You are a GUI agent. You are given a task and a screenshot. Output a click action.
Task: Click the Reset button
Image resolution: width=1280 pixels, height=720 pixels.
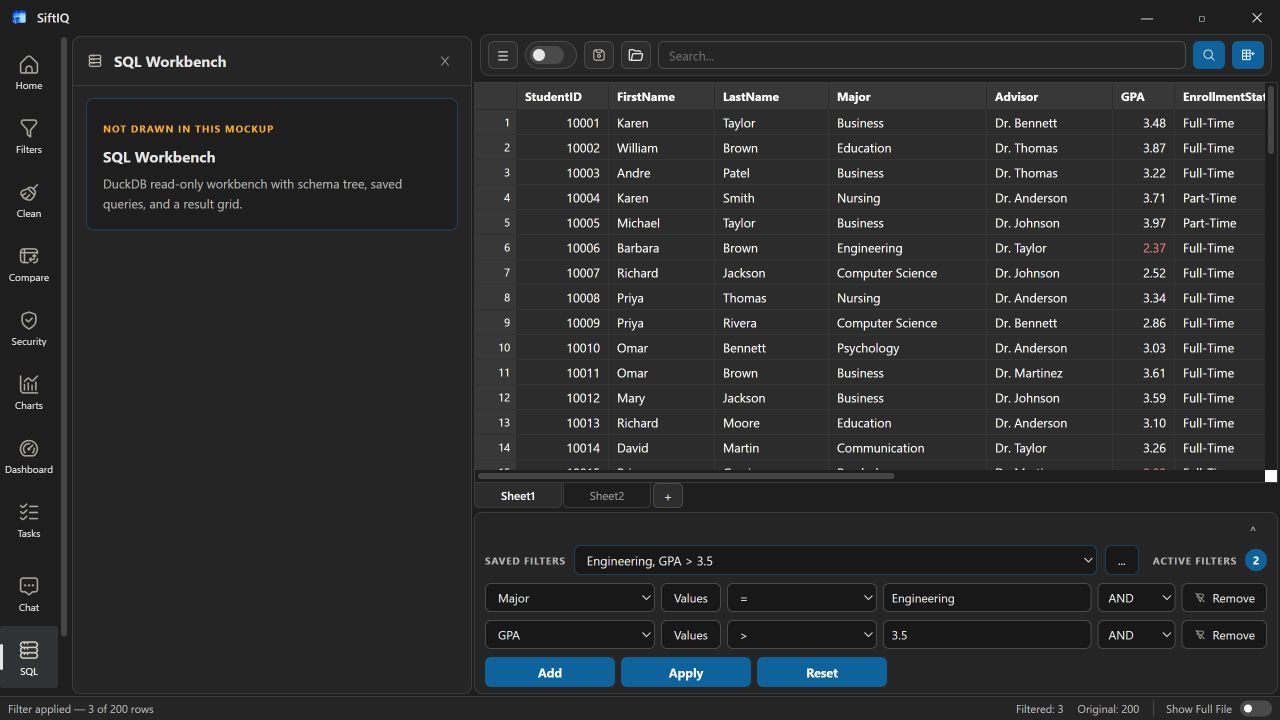tap(822, 673)
